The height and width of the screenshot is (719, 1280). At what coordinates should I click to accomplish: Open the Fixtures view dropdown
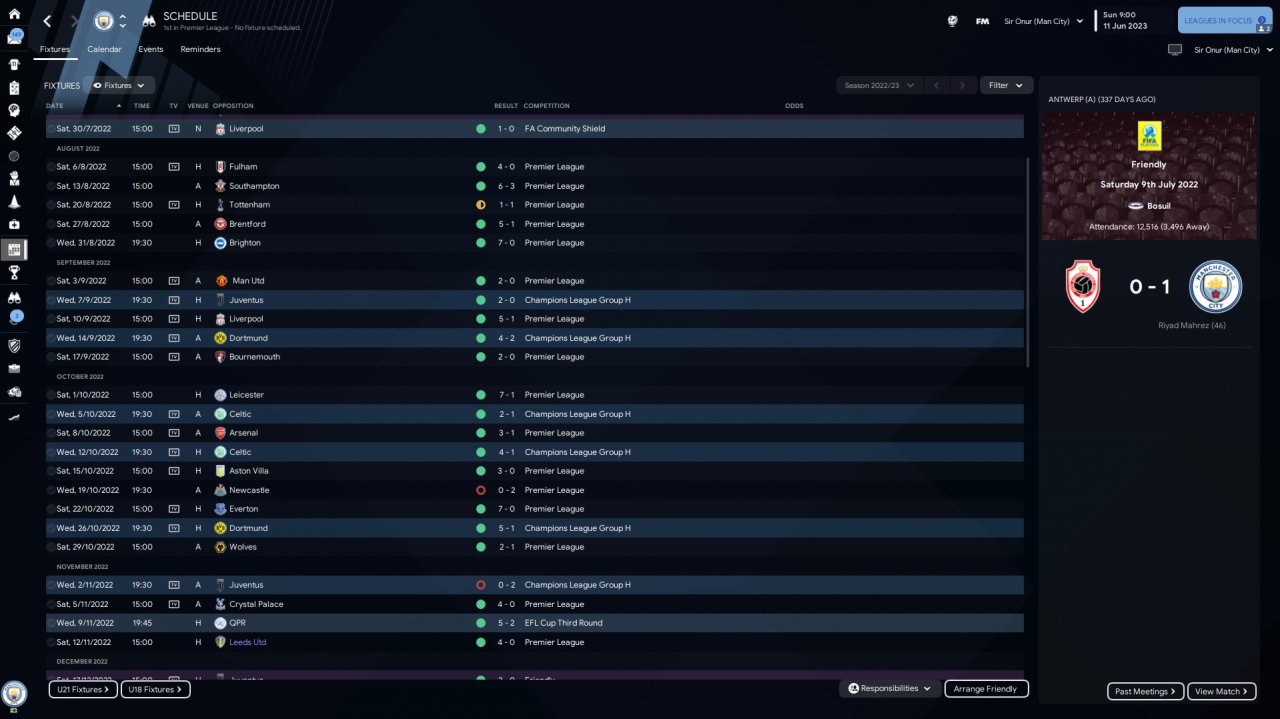tap(120, 86)
